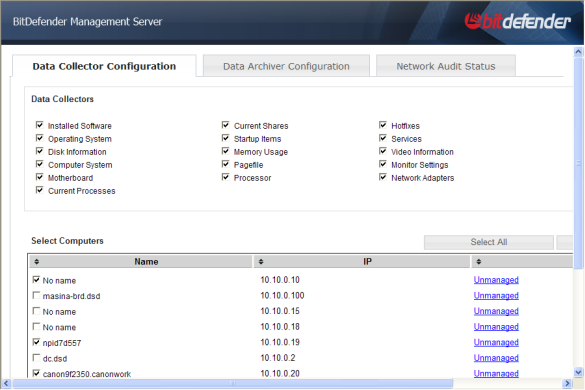The width and height of the screenshot is (585, 390).
Task: Uncheck the Video Information checkbox
Action: click(383, 151)
